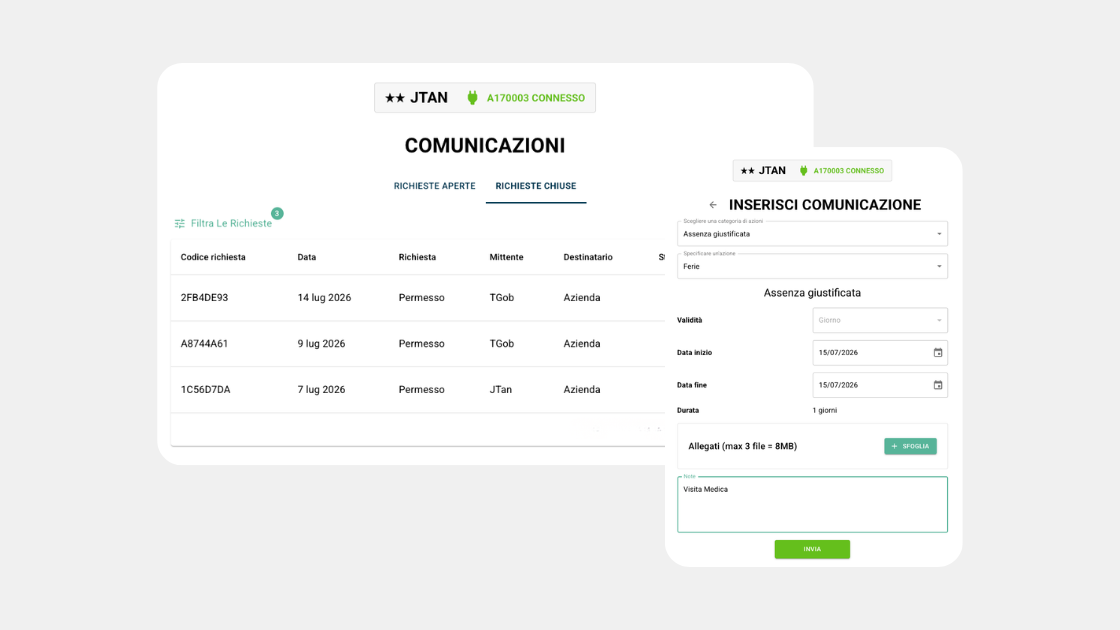1120x630 pixels.
Task: Click Azienda in the 1C56D7DA row
Action: pos(581,390)
